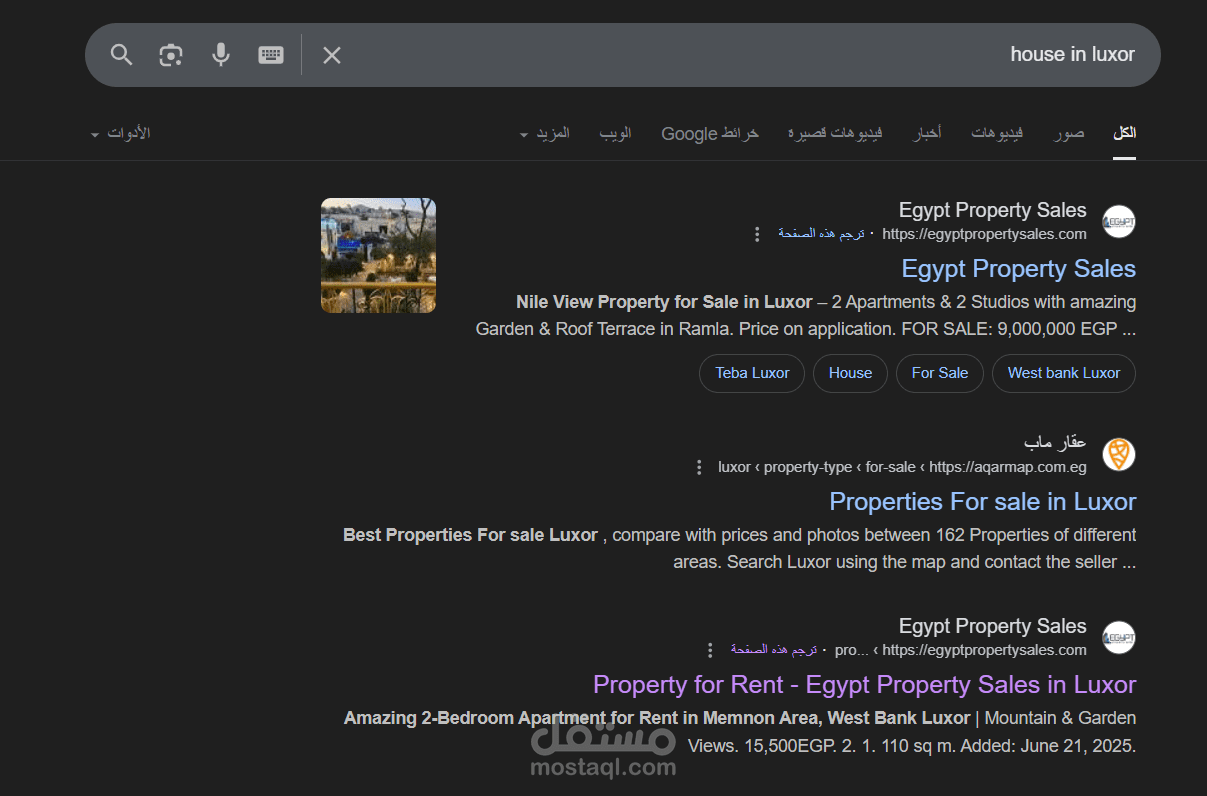1207x796 pixels.
Task: Open 'Property for Rent - Egypt Property Sales in Luxor'
Action: tap(865, 685)
